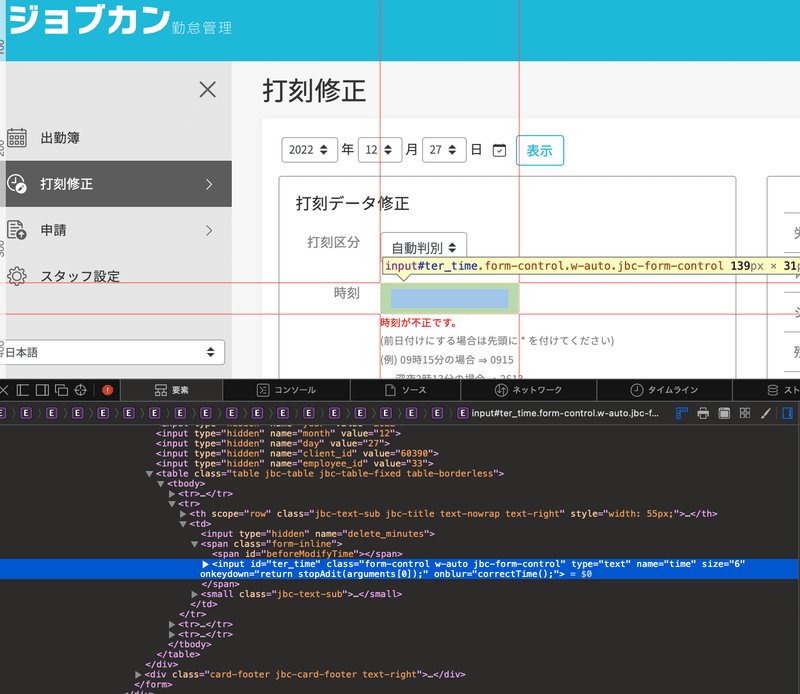Select the closing </form> tag line

153,685
